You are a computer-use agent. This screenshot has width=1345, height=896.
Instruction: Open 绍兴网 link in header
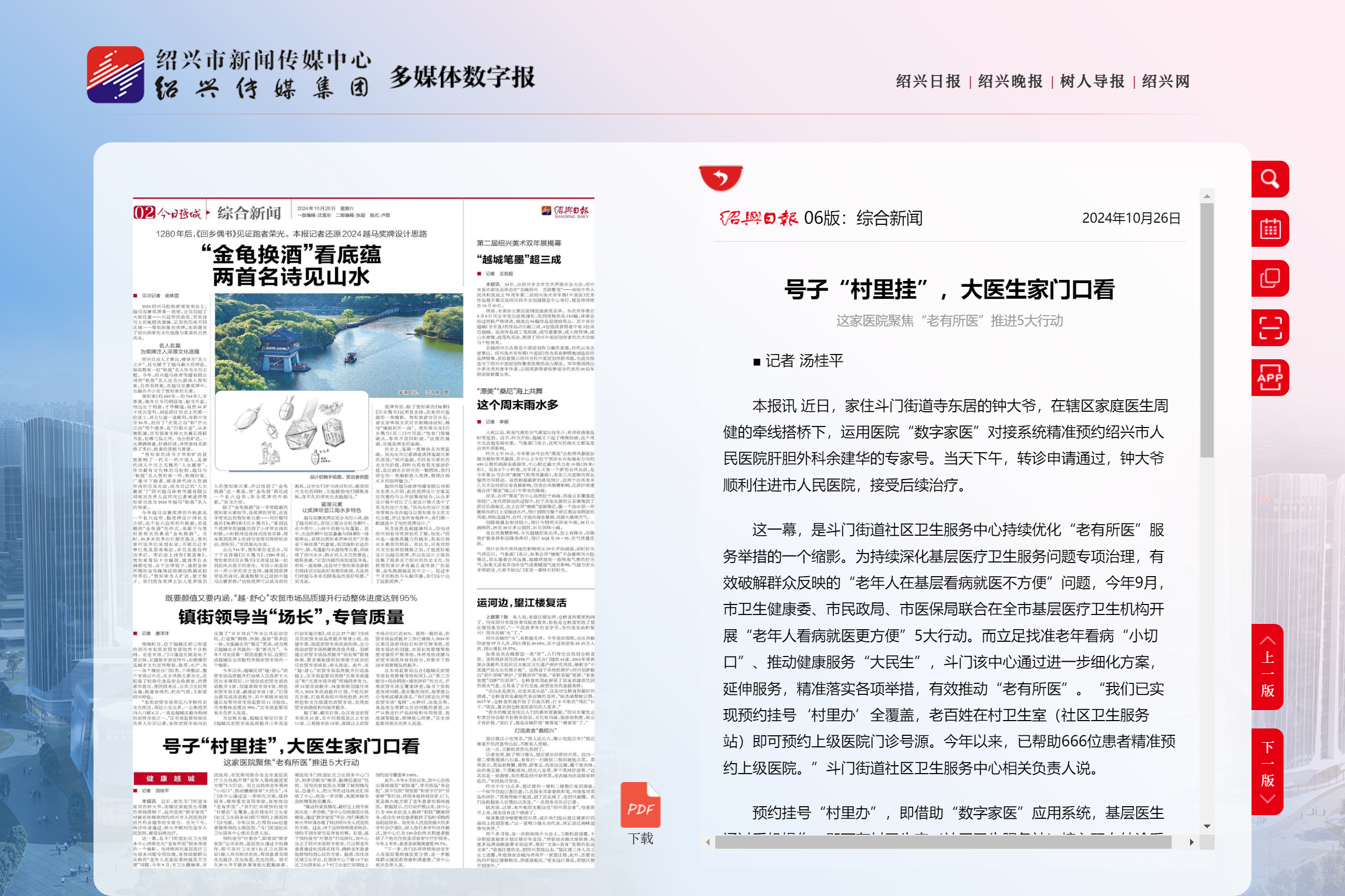pos(1165,82)
